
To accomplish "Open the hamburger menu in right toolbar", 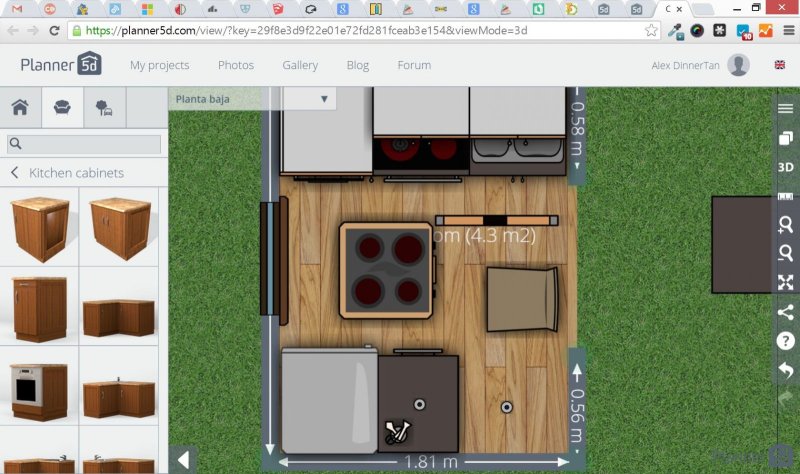I will [x=786, y=108].
